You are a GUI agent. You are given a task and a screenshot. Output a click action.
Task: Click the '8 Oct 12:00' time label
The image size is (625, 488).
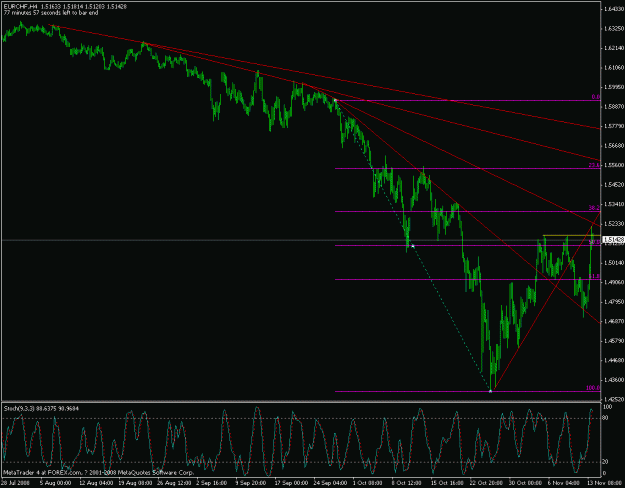click(x=407, y=483)
